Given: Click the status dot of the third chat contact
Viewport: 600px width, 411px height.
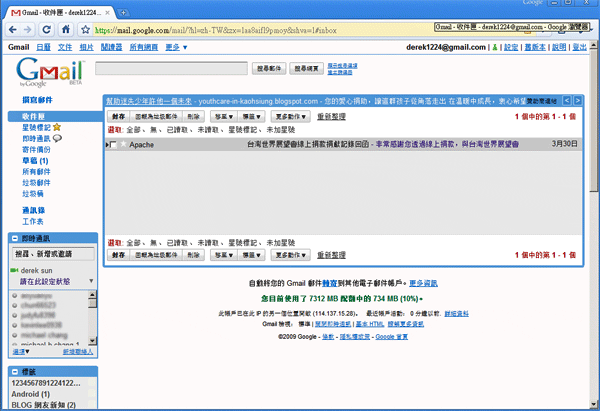Looking at the screenshot, I should [x=15, y=315].
